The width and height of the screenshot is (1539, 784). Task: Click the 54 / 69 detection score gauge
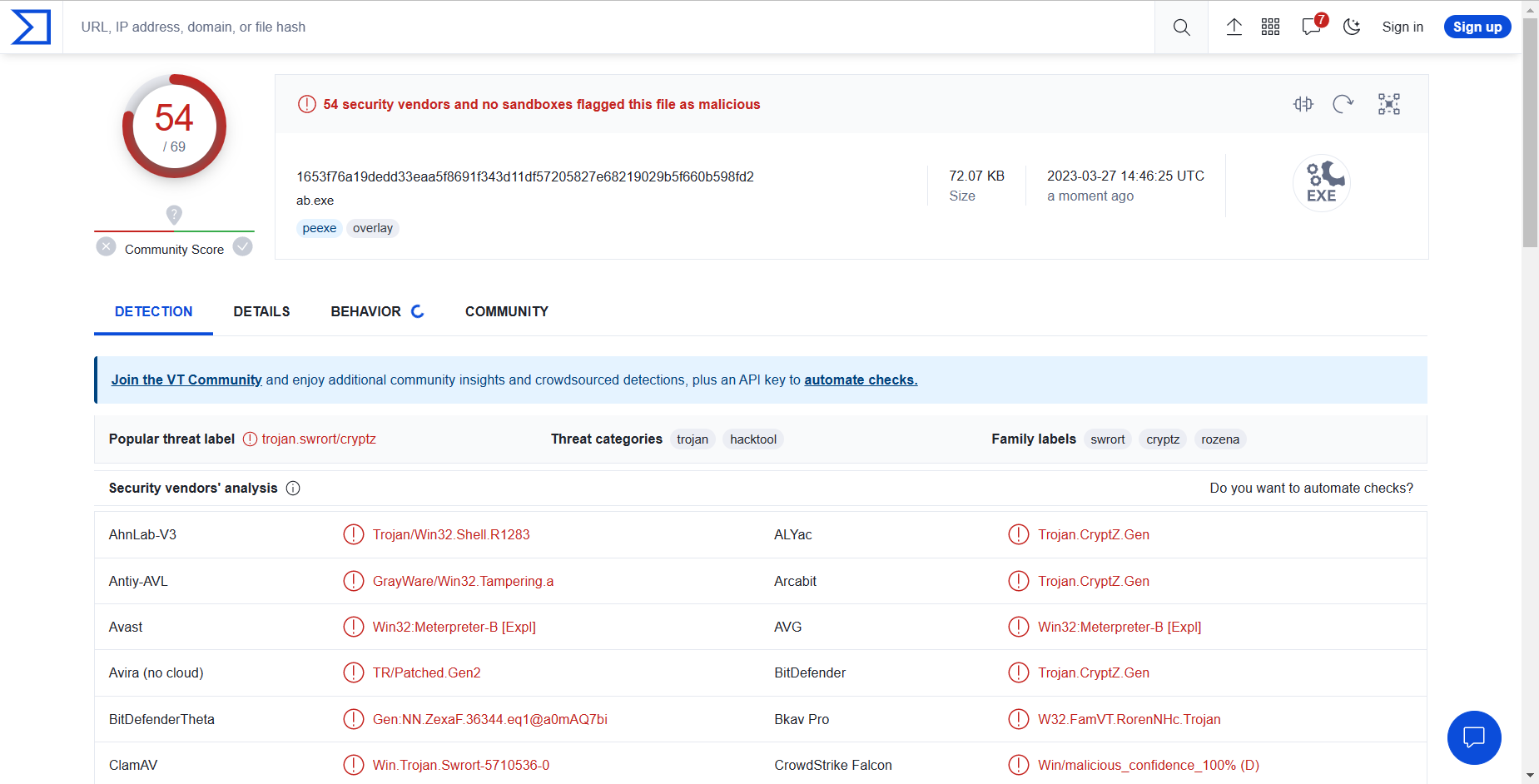pos(174,127)
